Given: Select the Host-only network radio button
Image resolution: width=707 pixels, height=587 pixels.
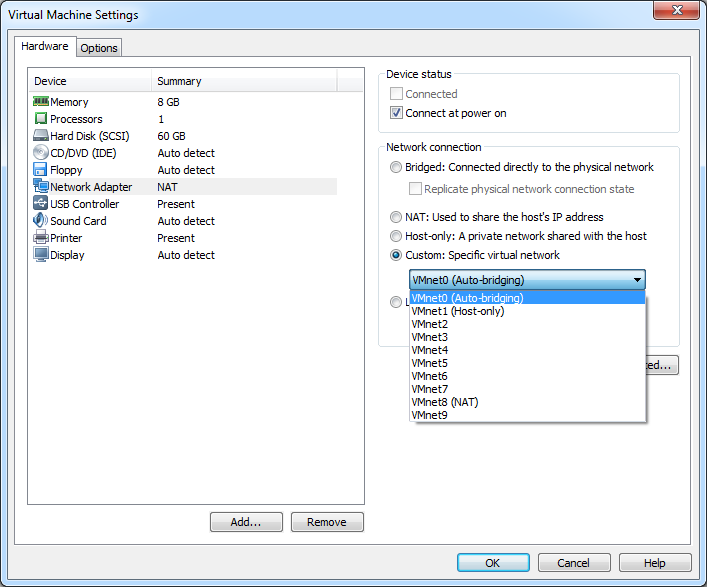Looking at the screenshot, I should (397, 236).
